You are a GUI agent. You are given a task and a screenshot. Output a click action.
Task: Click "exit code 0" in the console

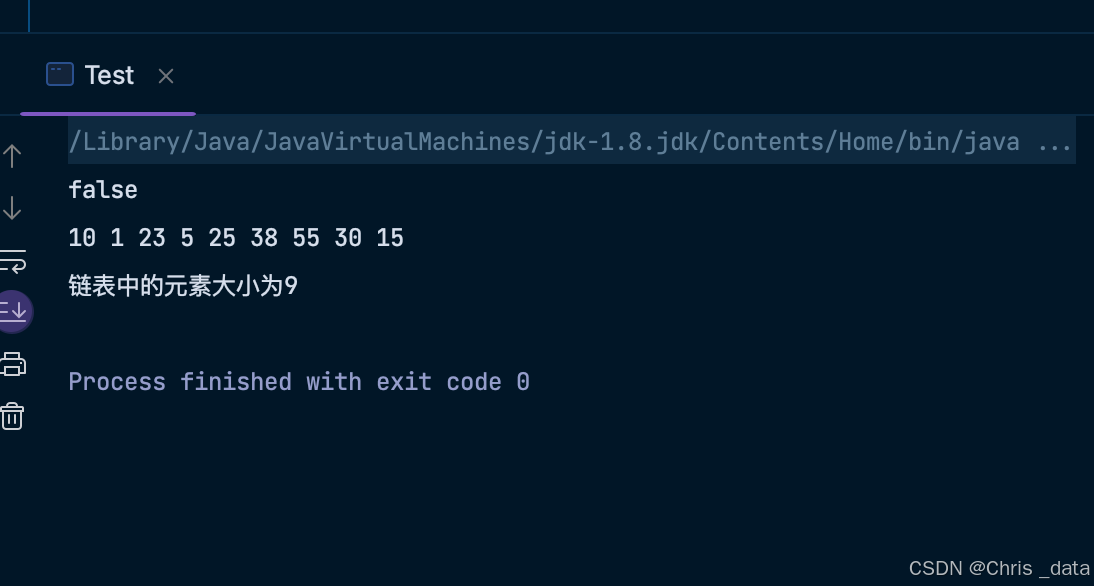pyautogui.click(x=452, y=382)
